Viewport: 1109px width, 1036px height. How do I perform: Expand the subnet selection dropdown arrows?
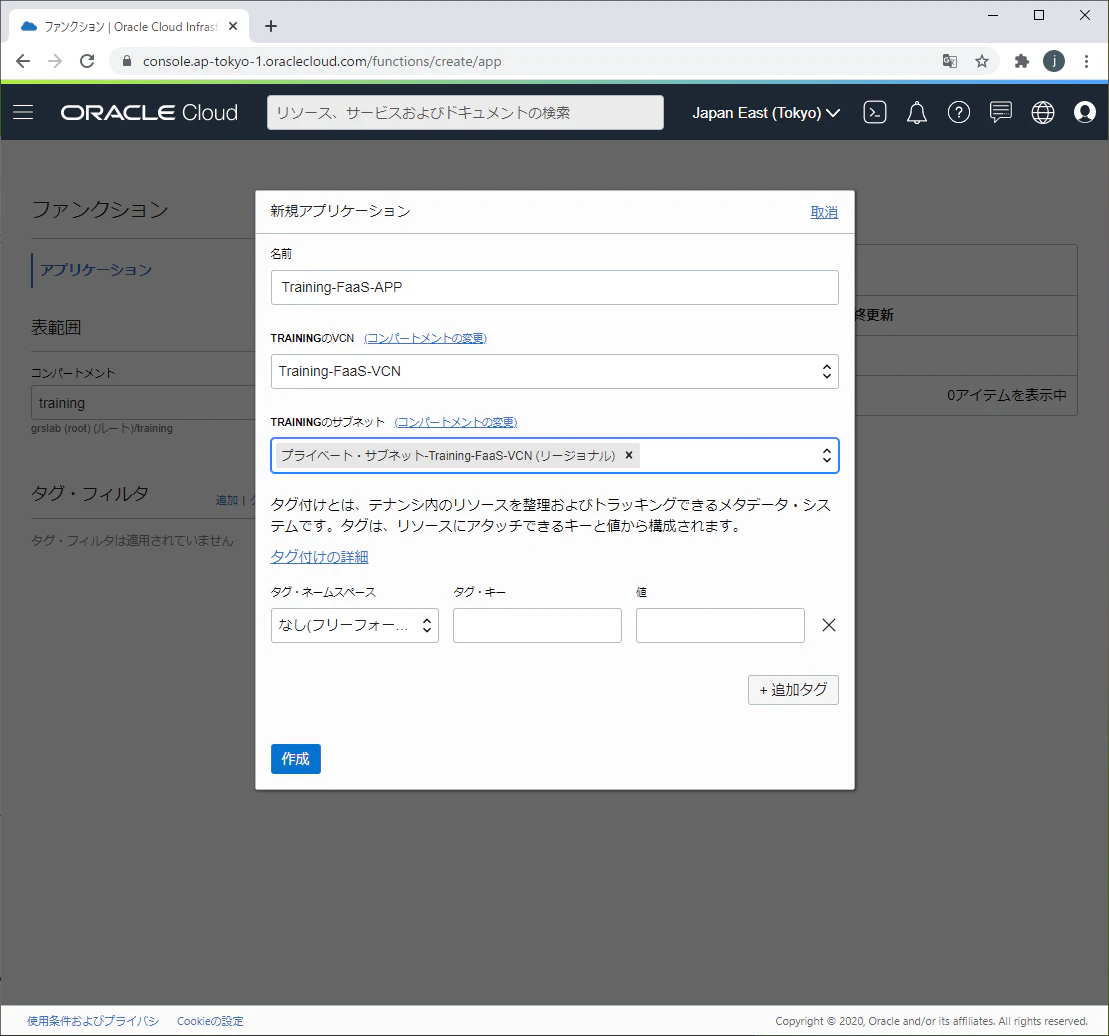point(826,455)
